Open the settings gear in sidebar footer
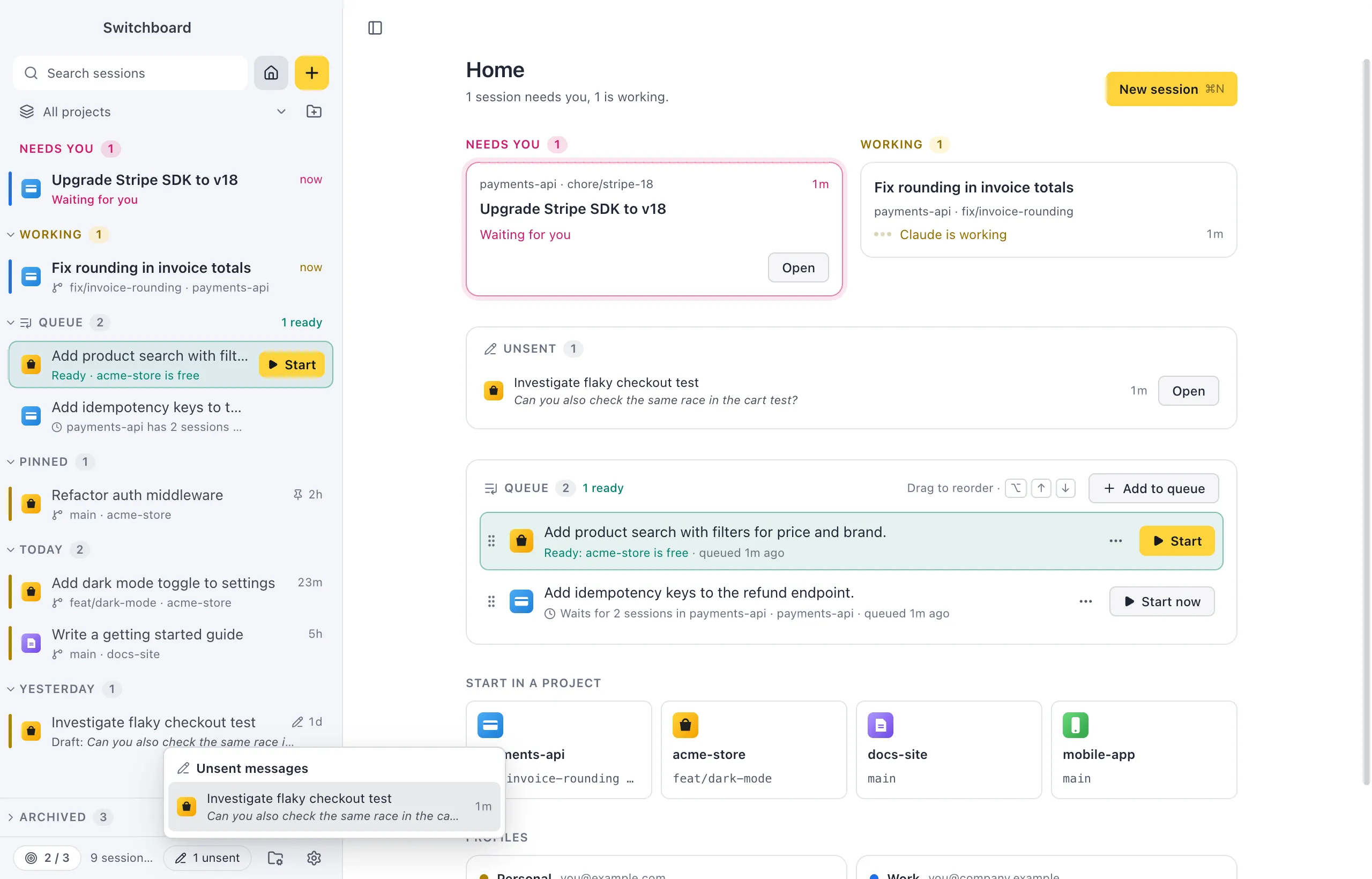Viewport: 1372px width, 879px height. point(314,858)
